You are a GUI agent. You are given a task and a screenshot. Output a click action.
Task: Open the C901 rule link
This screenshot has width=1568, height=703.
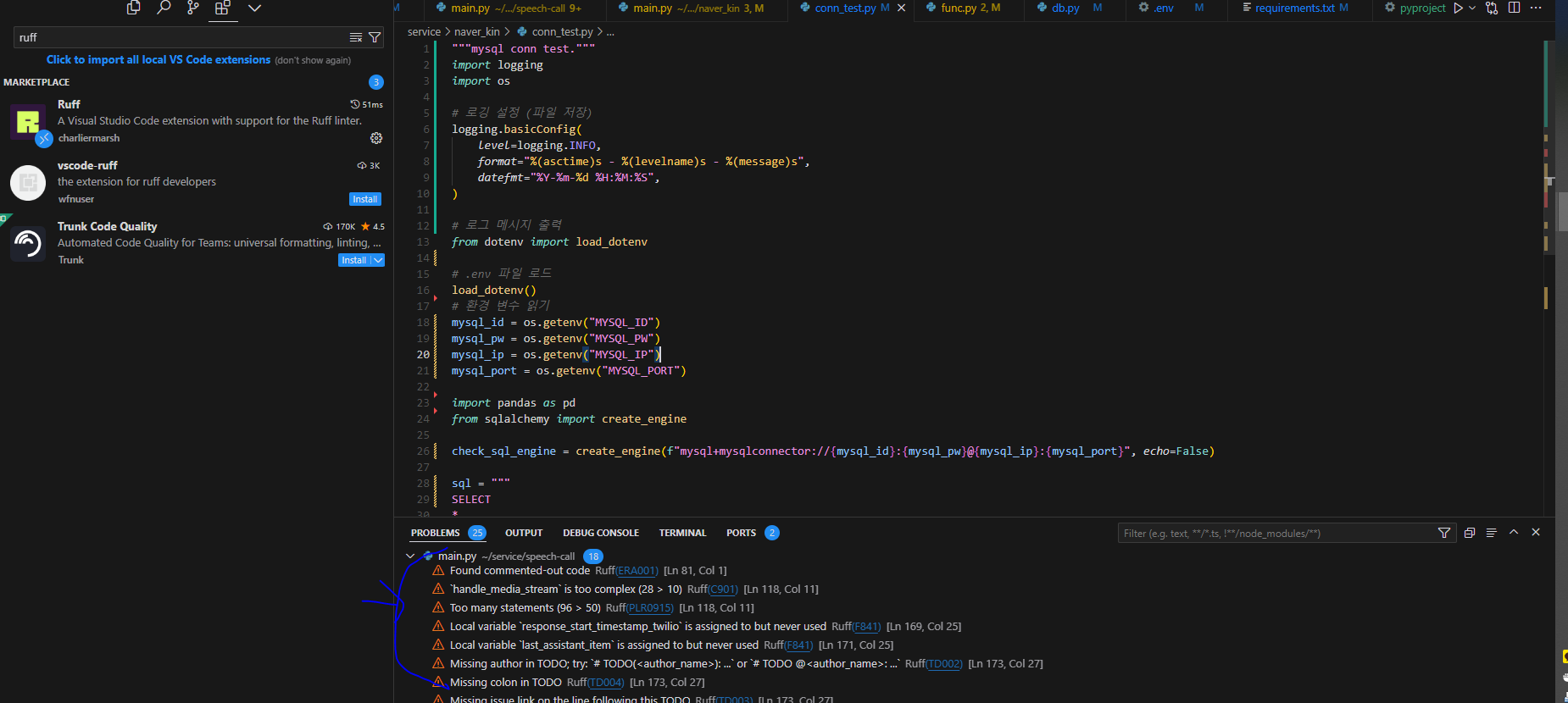click(x=723, y=590)
